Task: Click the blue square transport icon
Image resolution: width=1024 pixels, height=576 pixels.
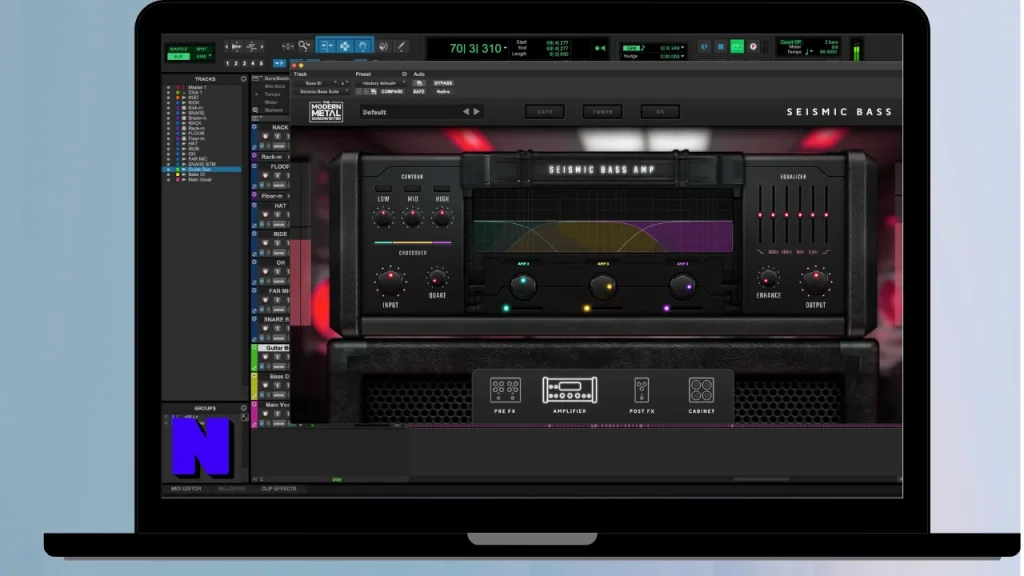Action: click(x=720, y=46)
